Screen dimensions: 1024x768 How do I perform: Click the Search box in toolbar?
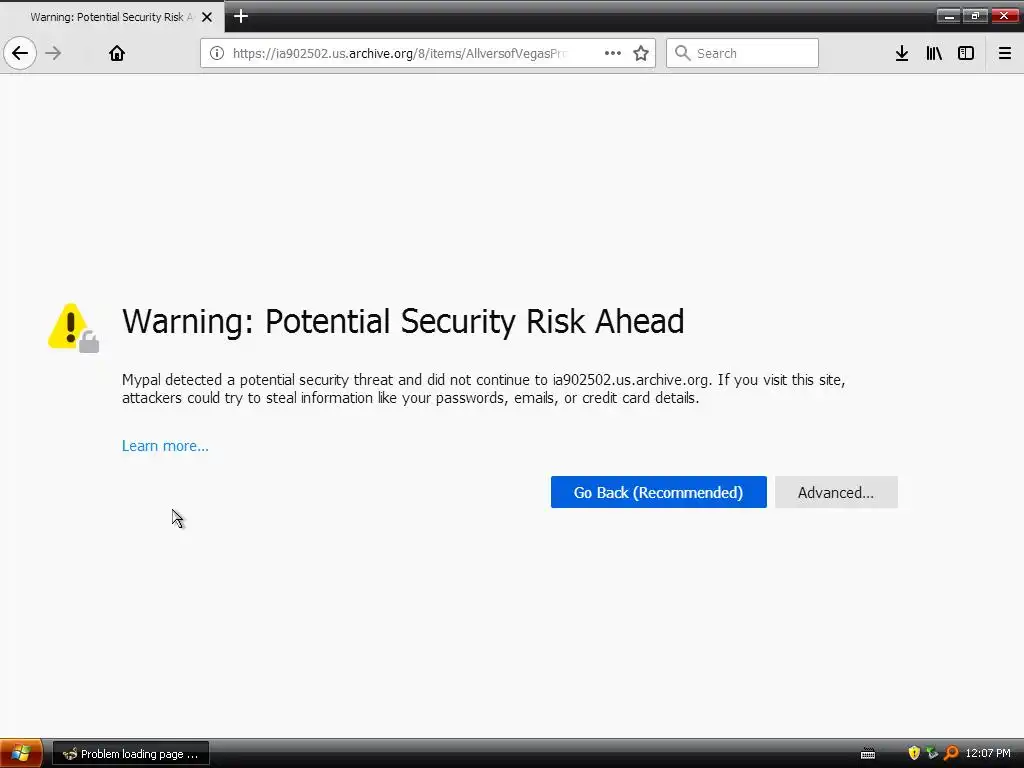click(x=743, y=53)
